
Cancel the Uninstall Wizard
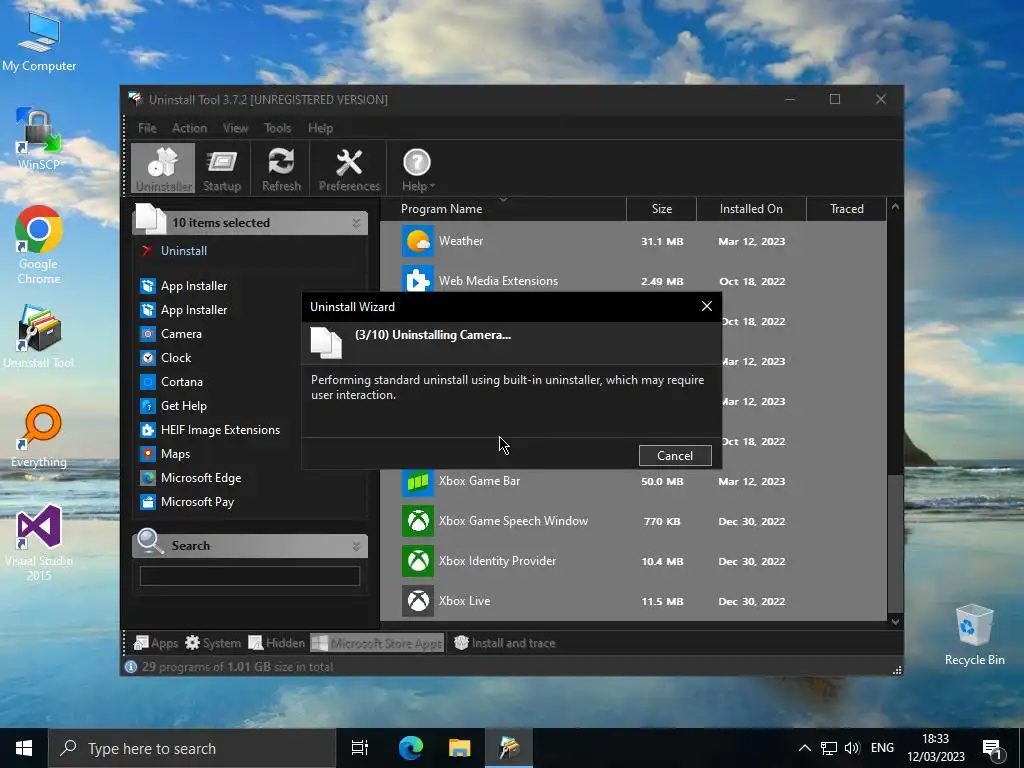coord(675,456)
